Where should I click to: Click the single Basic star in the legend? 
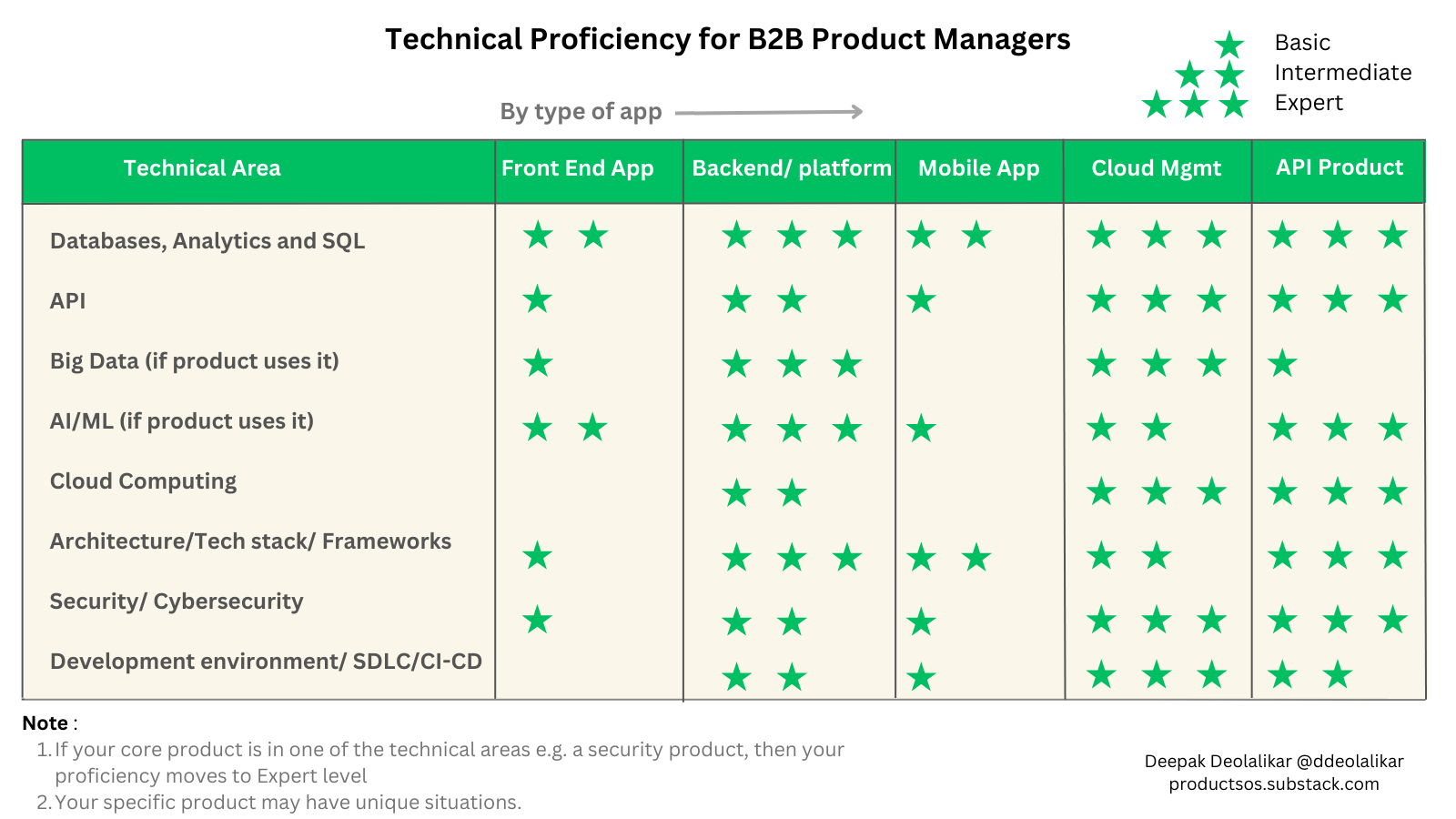click(x=1229, y=45)
